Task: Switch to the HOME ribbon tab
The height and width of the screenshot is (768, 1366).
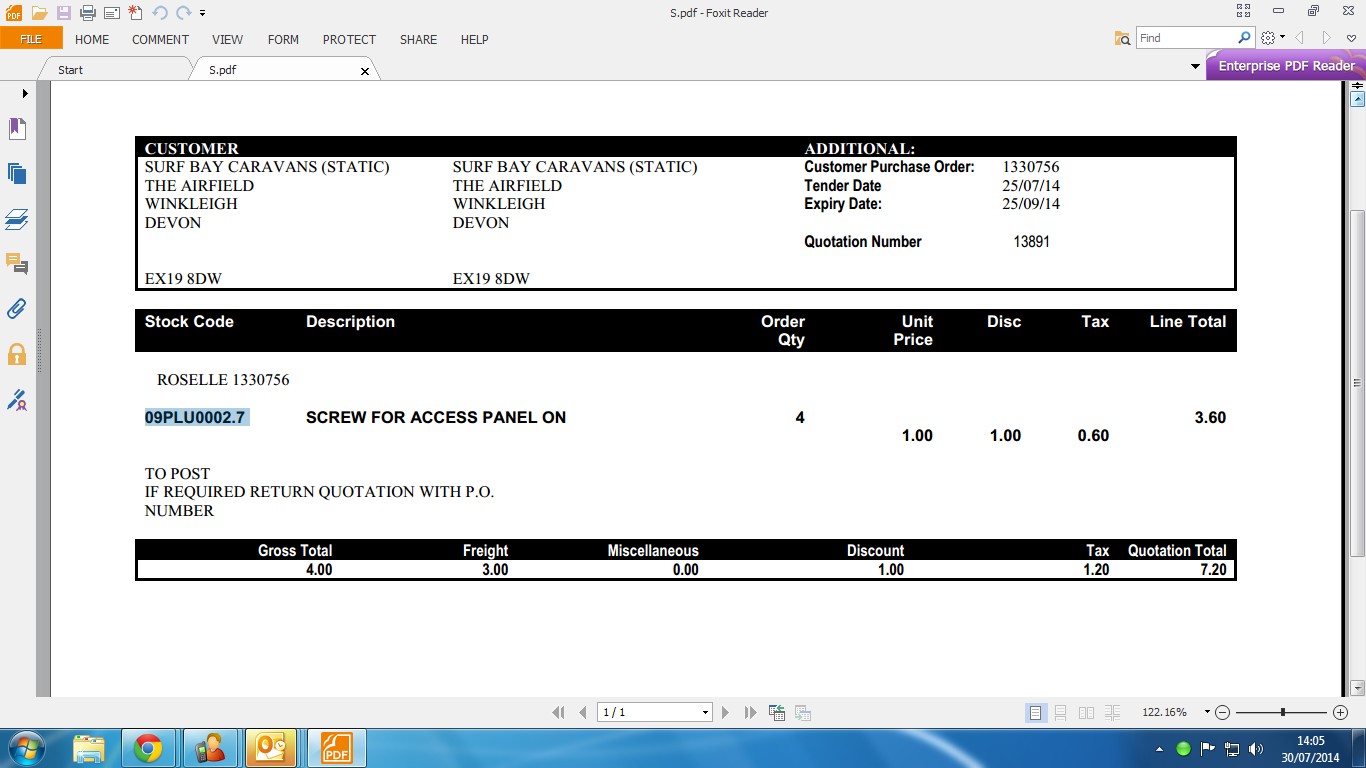Action: [92, 40]
